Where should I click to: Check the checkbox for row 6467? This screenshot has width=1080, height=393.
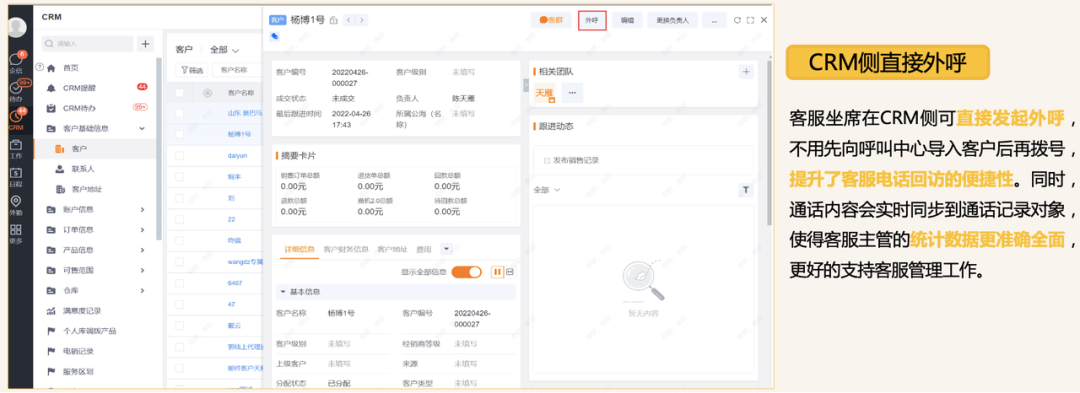[x=180, y=282]
